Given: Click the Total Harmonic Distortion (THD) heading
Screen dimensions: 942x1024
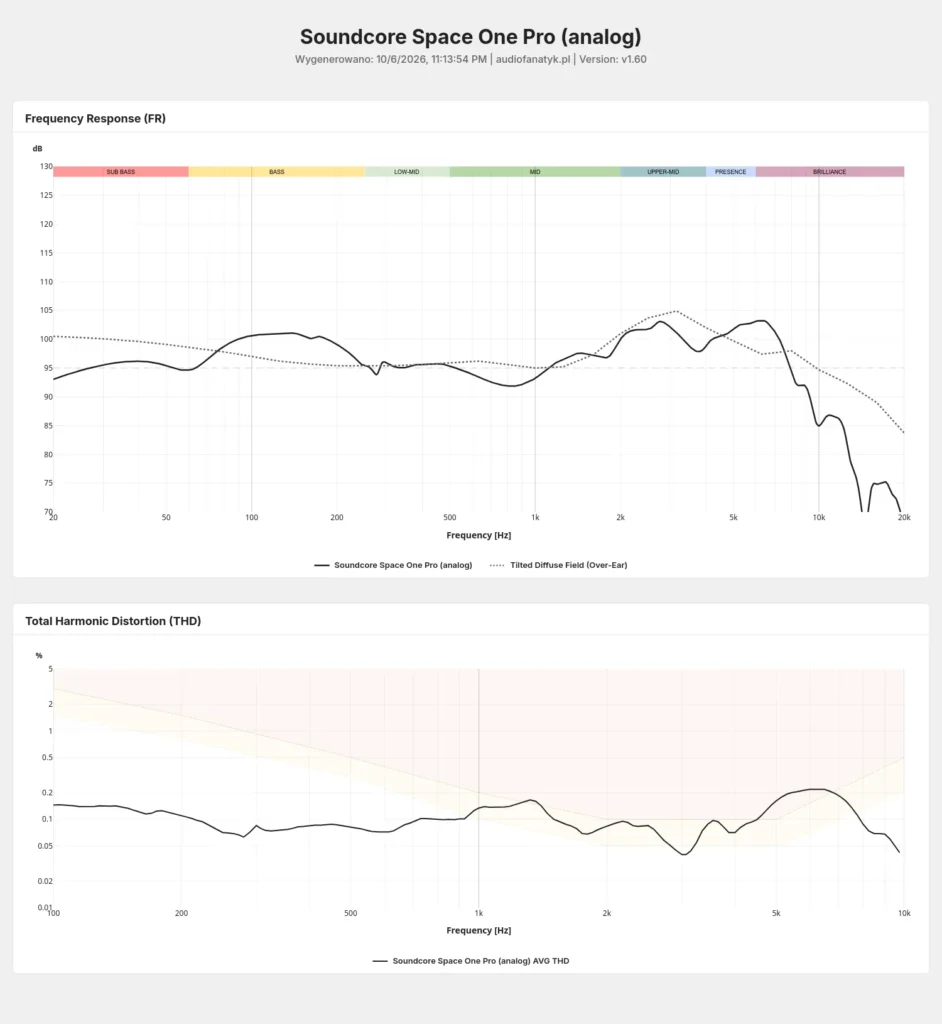Looking at the screenshot, I should pyautogui.click(x=113, y=621).
